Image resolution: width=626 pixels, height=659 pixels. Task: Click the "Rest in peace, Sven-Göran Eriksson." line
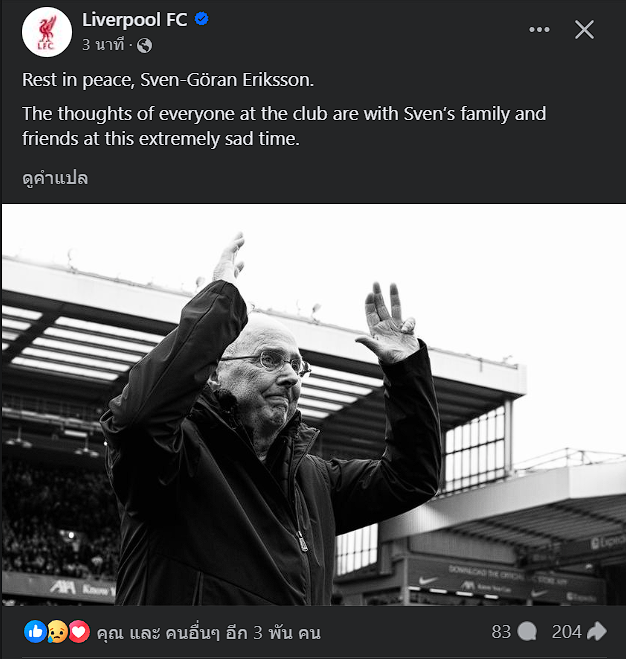168,80
